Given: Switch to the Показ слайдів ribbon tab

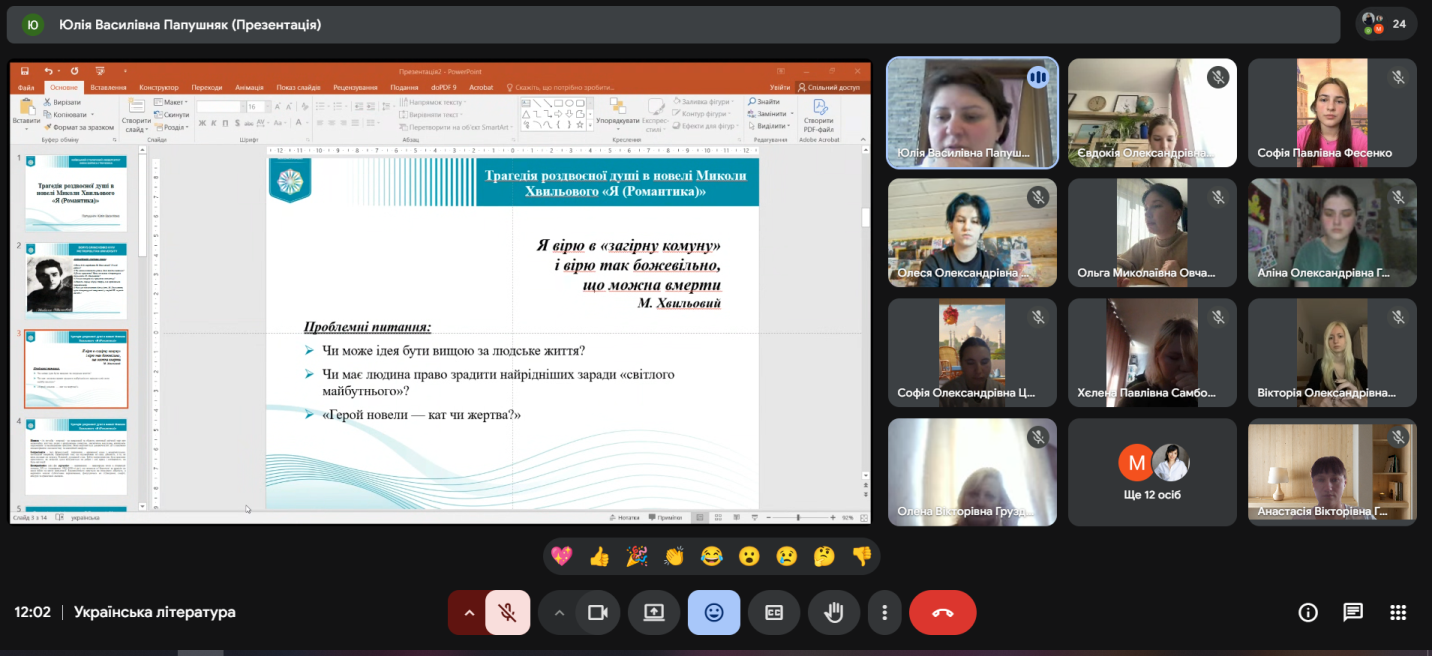Looking at the screenshot, I should pyautogui.click(x=299, y=88).
